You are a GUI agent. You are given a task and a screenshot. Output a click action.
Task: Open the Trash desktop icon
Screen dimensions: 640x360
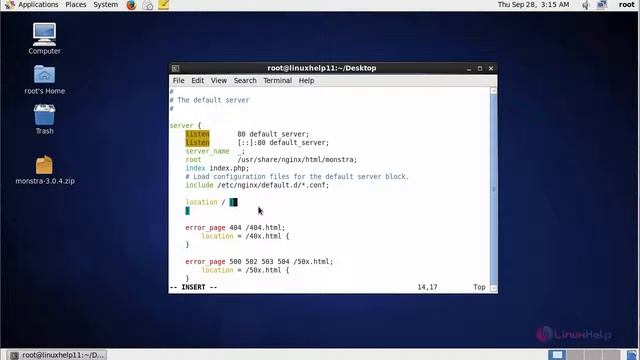point(44,119)
